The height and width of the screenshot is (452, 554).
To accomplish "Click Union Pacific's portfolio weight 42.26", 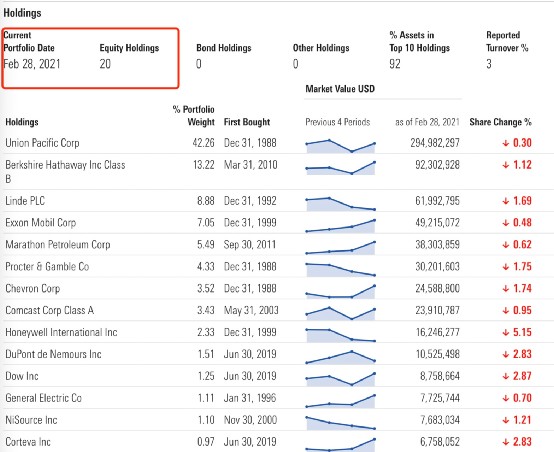I will click(x=204, y=143).
